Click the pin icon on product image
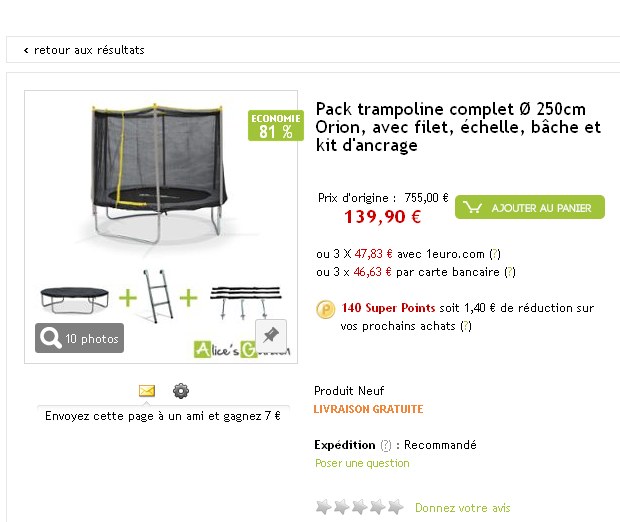Image resolution: width=620 pixels, height=522 pixels. click(270, 335)
